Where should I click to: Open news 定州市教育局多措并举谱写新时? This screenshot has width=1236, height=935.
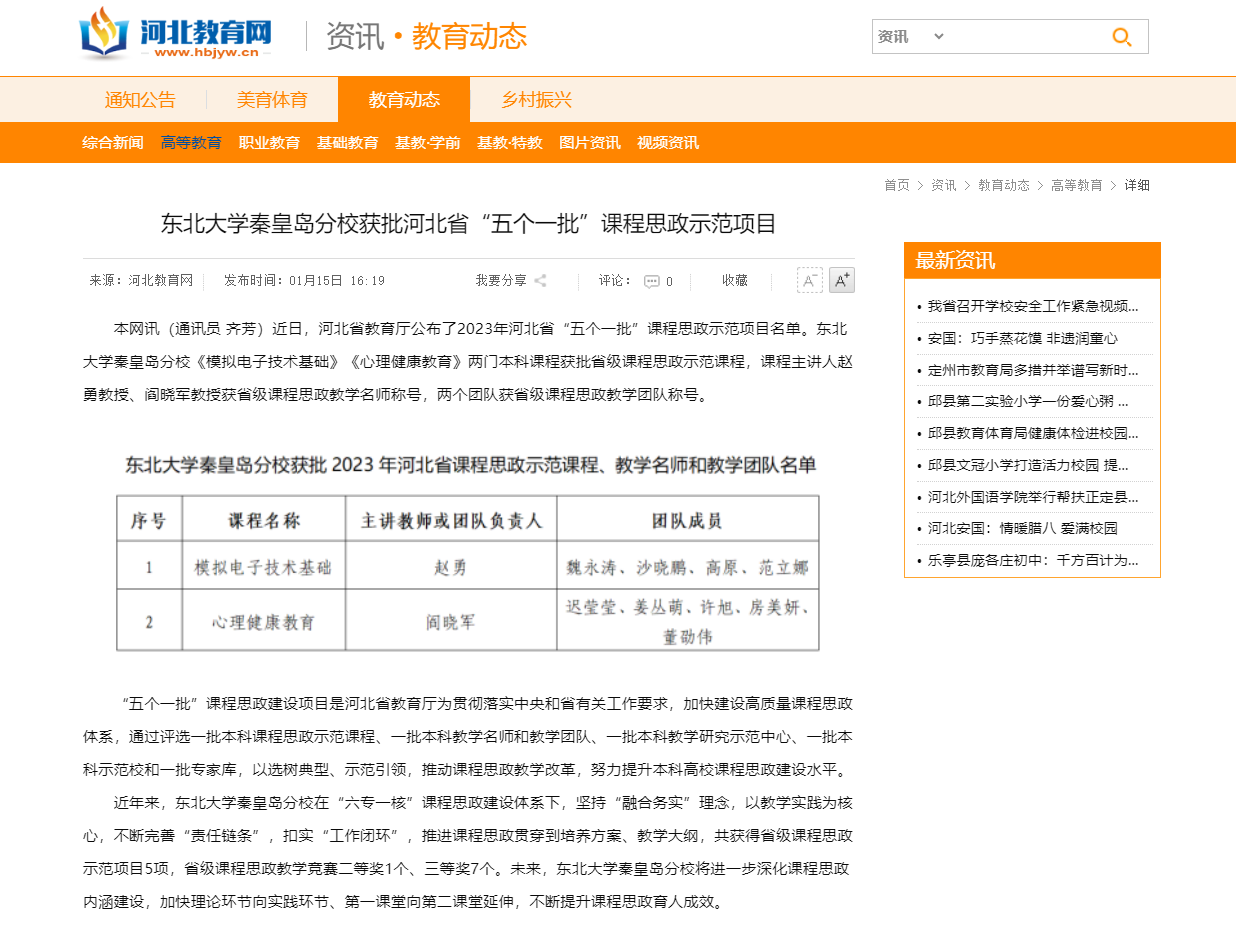[x=1033, y=370]
